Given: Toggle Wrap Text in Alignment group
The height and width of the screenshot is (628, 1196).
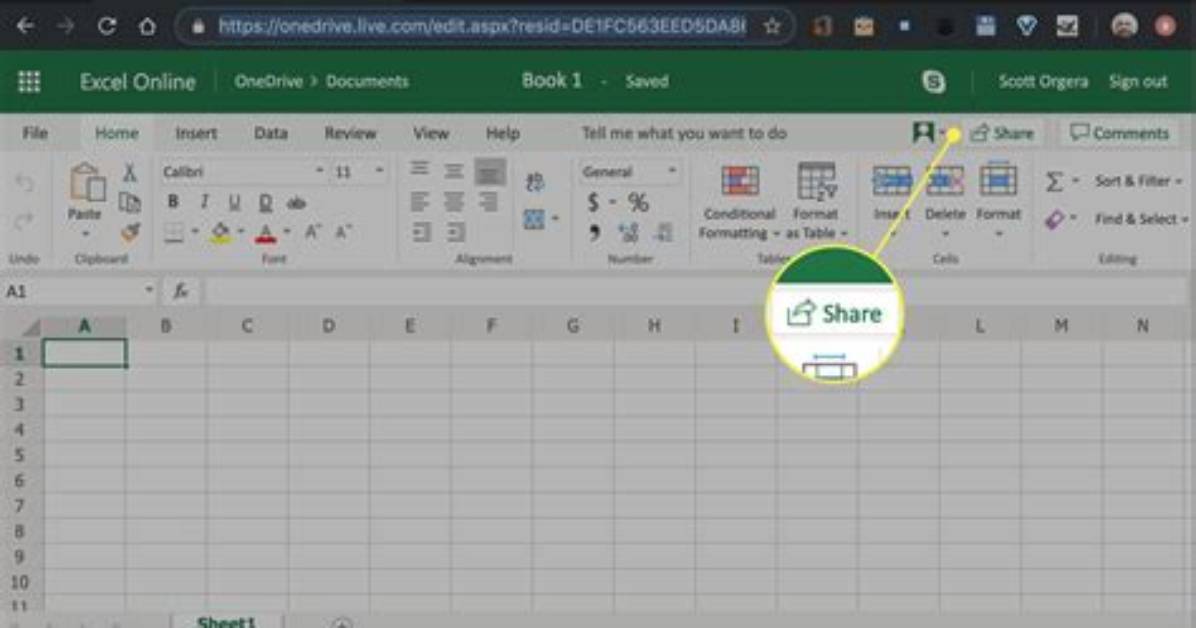Looking at the screenshot, I should (535, 182).
